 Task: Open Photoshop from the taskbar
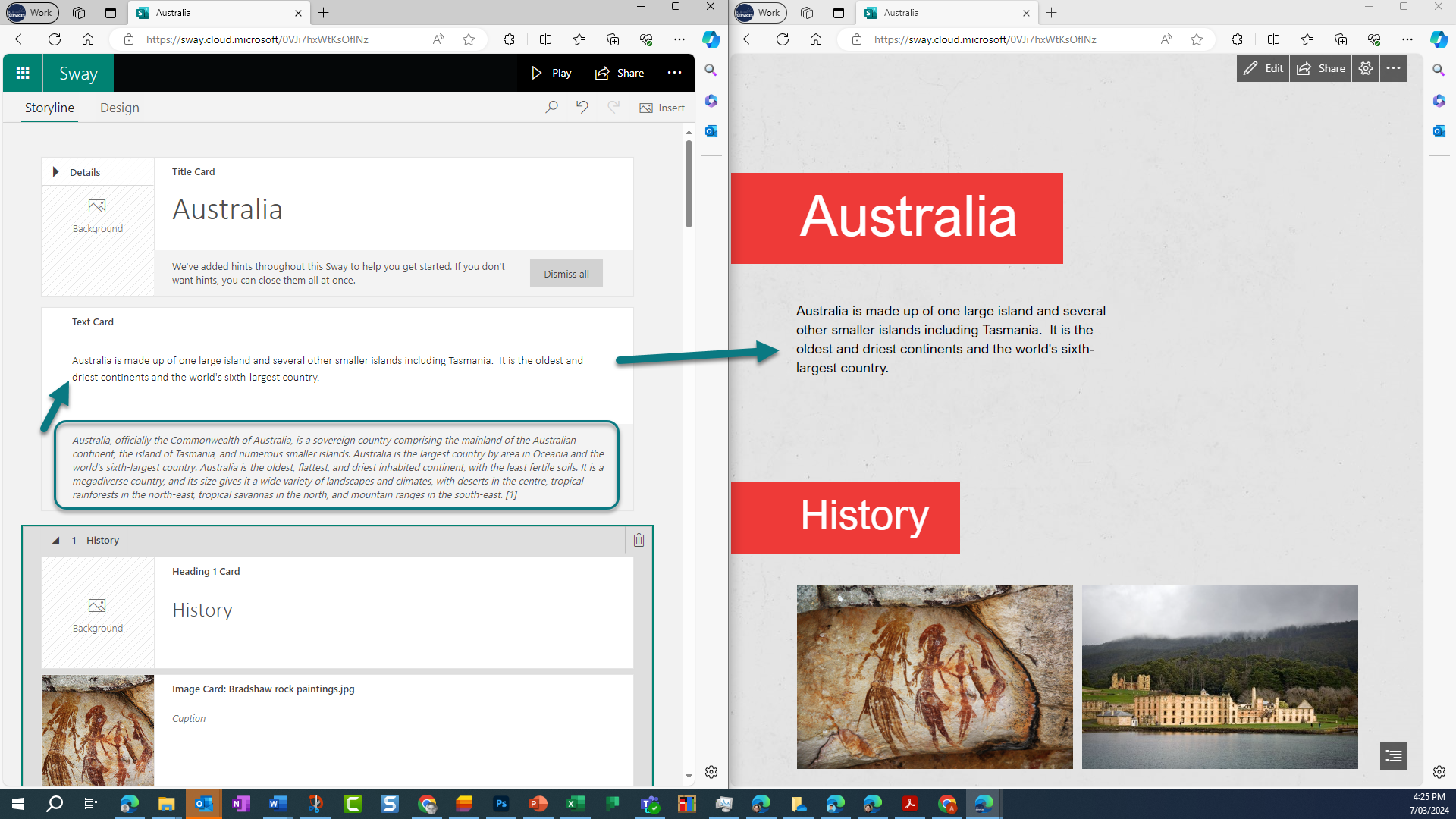pos(501,804)
